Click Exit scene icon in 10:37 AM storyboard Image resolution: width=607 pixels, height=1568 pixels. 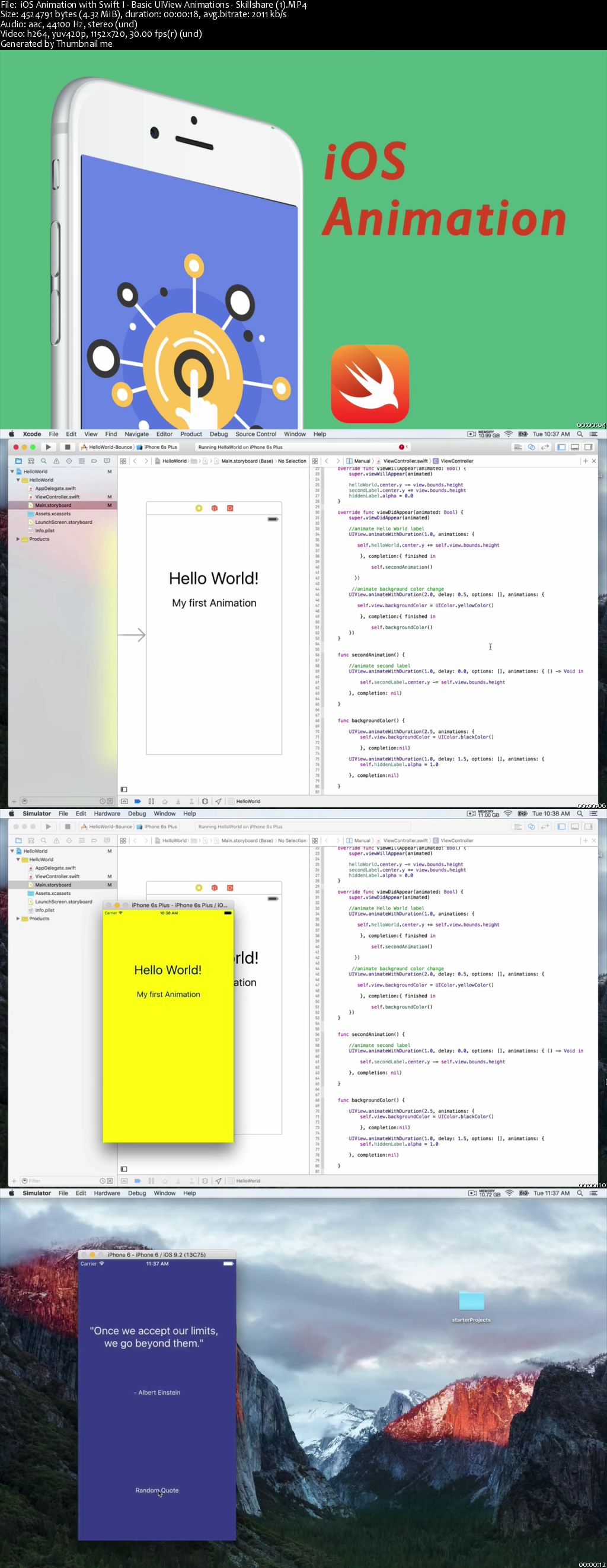coord(230,508)
